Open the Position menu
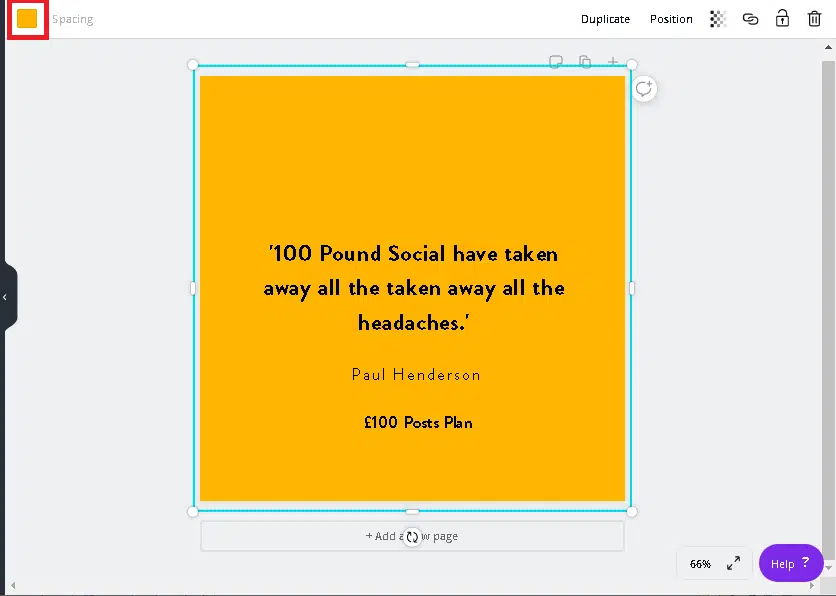Image resolution: width=836 pixels, height=596 pixels. 671,19
